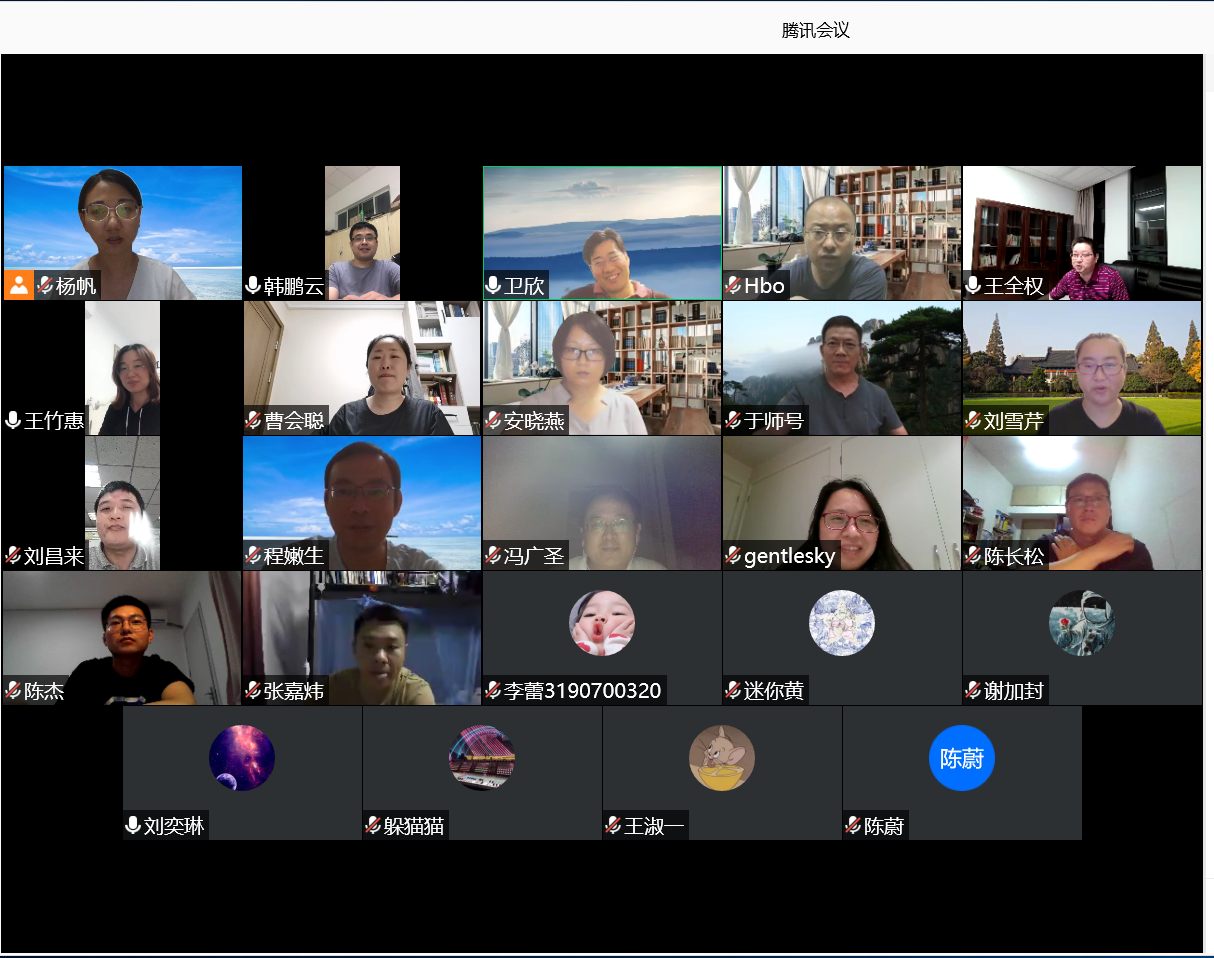Click 杨帆's muted microphone icon
1214x958 pixels.
45,286
